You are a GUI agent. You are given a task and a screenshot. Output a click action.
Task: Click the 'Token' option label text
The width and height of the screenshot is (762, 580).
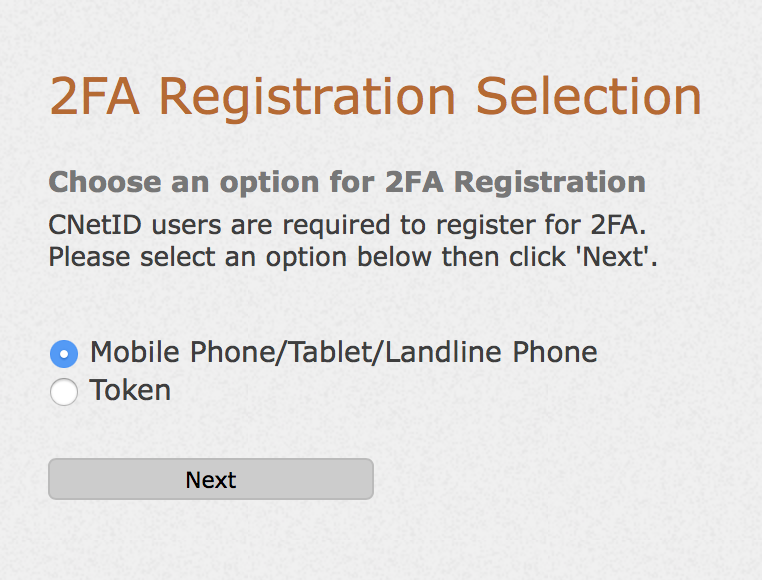(130, 390)
